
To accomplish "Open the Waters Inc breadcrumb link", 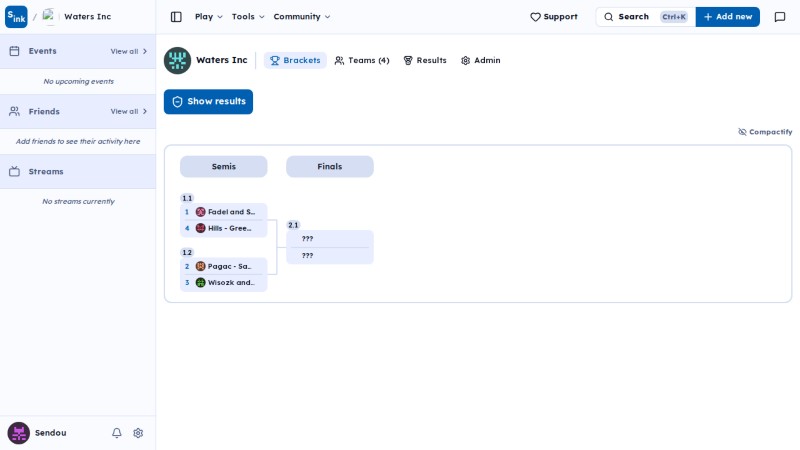I will 87,16.
